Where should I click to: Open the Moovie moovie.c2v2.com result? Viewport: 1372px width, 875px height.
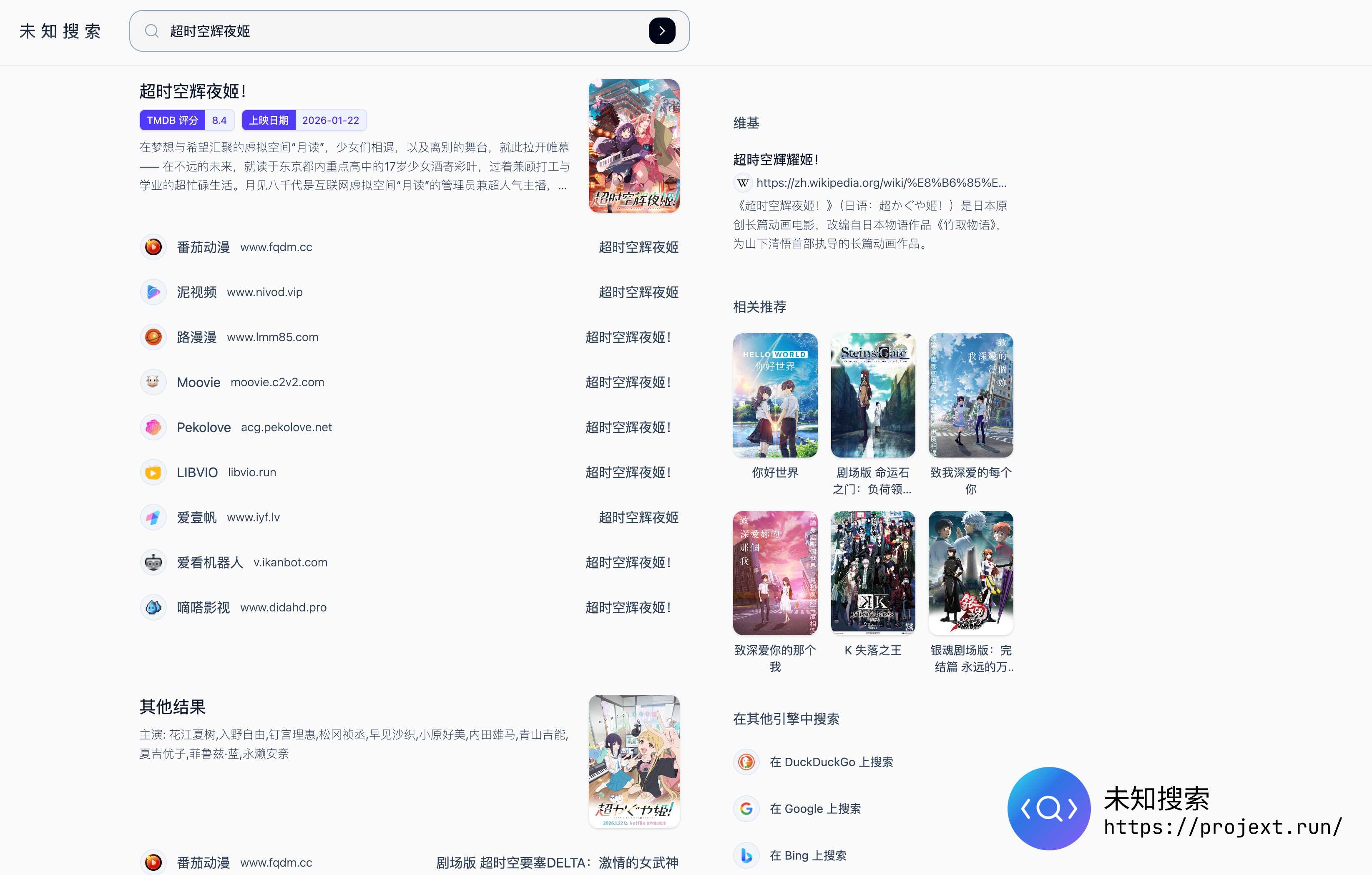click(409, 382)
